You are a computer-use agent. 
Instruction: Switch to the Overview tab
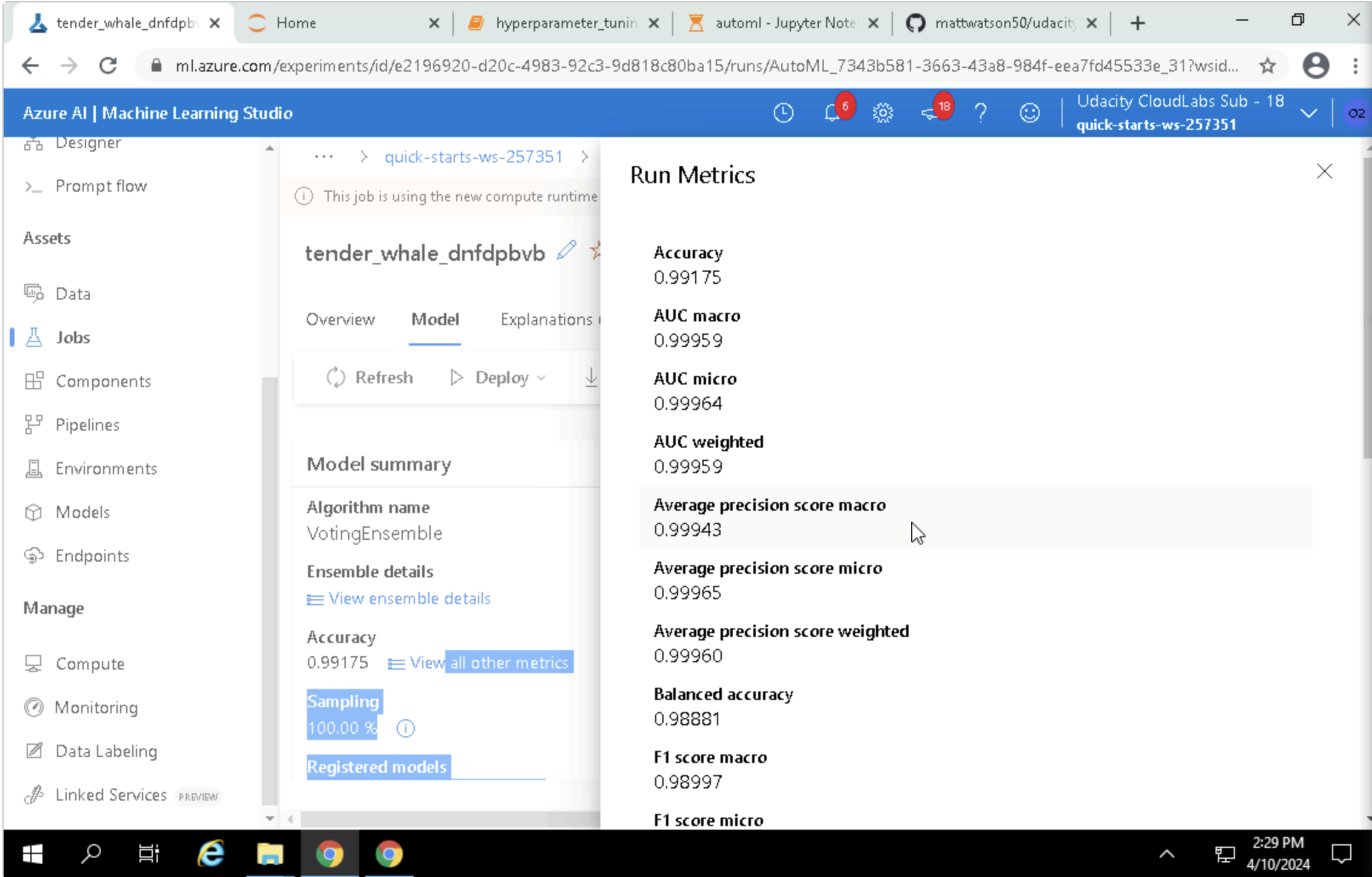point(340,320)
